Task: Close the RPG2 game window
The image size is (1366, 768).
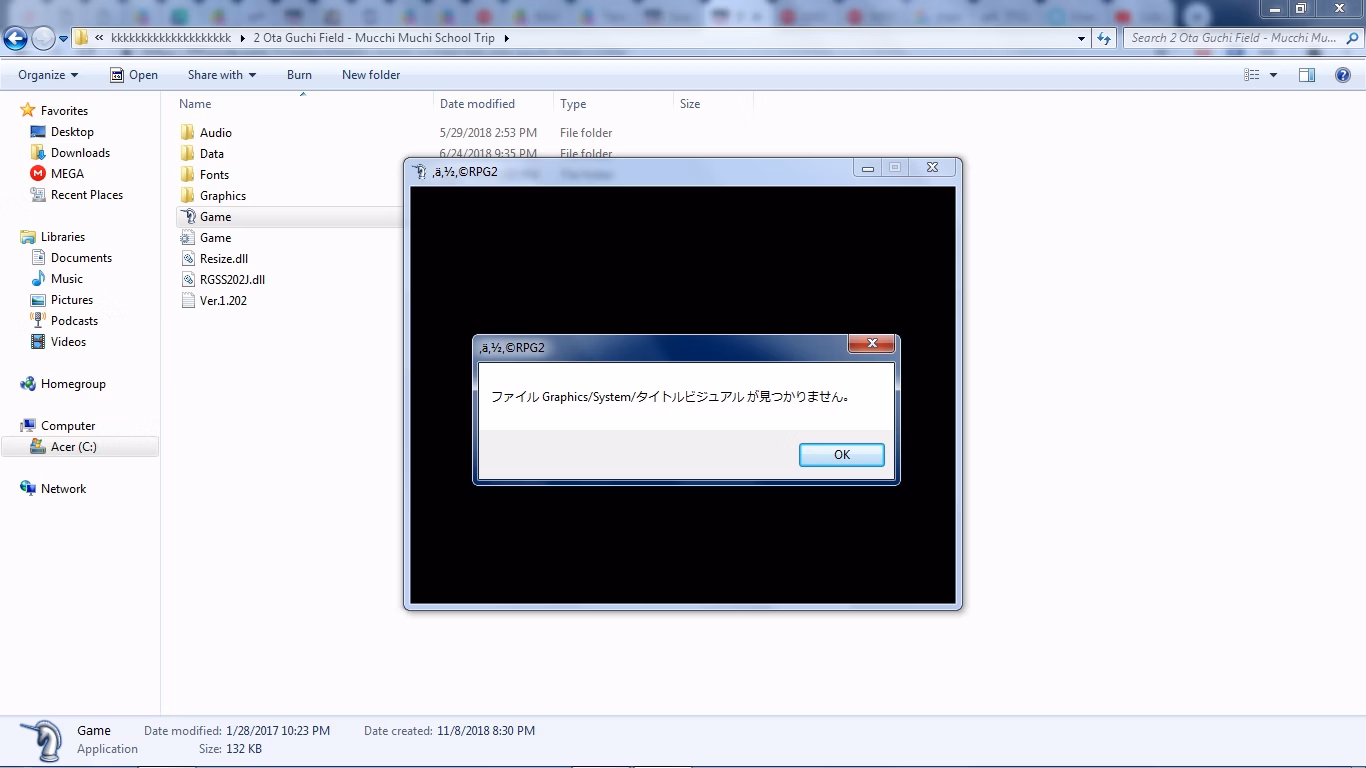Action: point(932,168)
